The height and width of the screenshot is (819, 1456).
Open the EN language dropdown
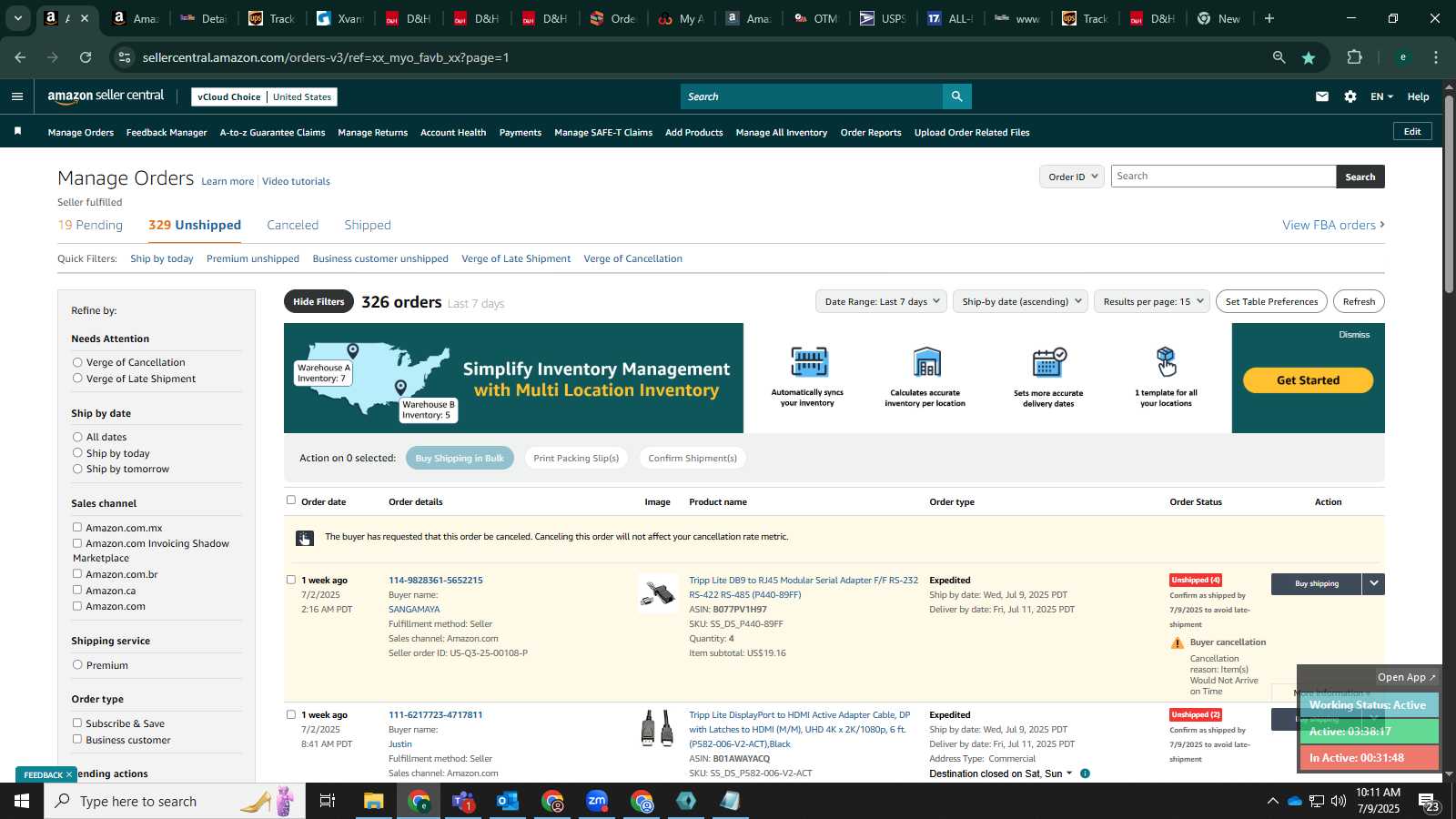click(x=1381, y=96)
